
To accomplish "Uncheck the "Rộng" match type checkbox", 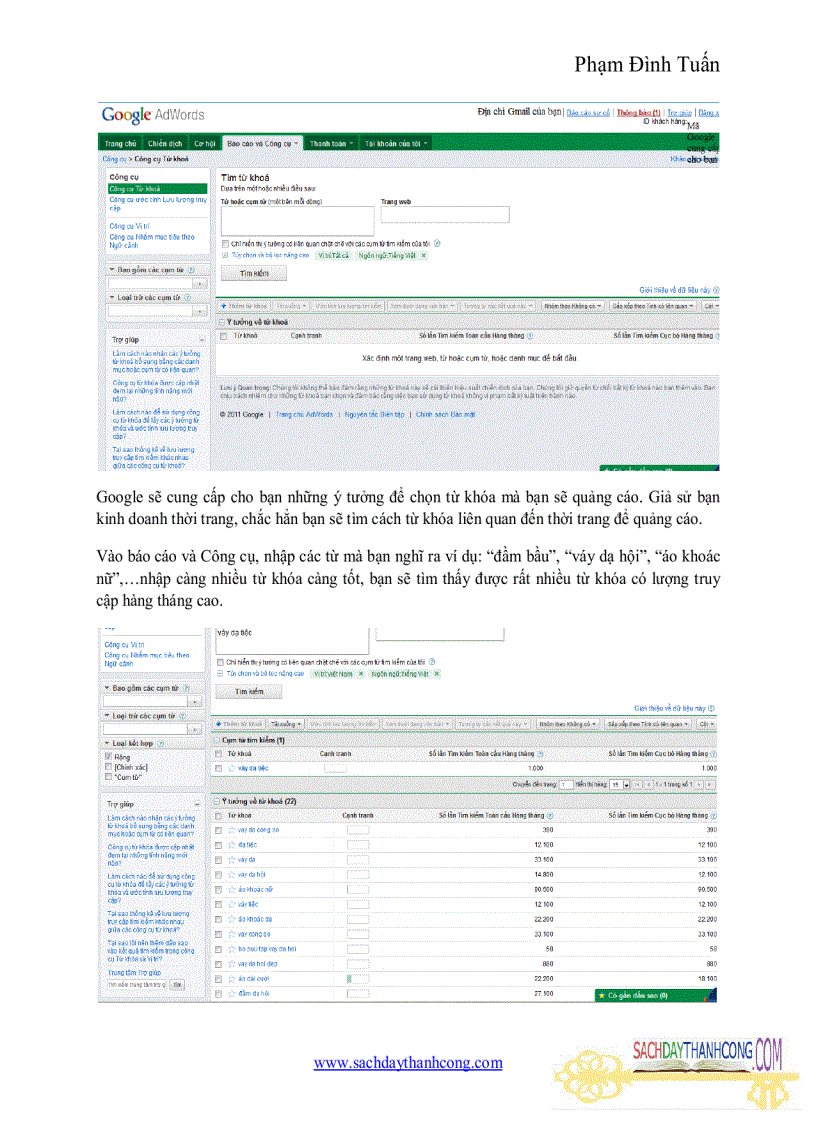I will [x=109, y=757].
